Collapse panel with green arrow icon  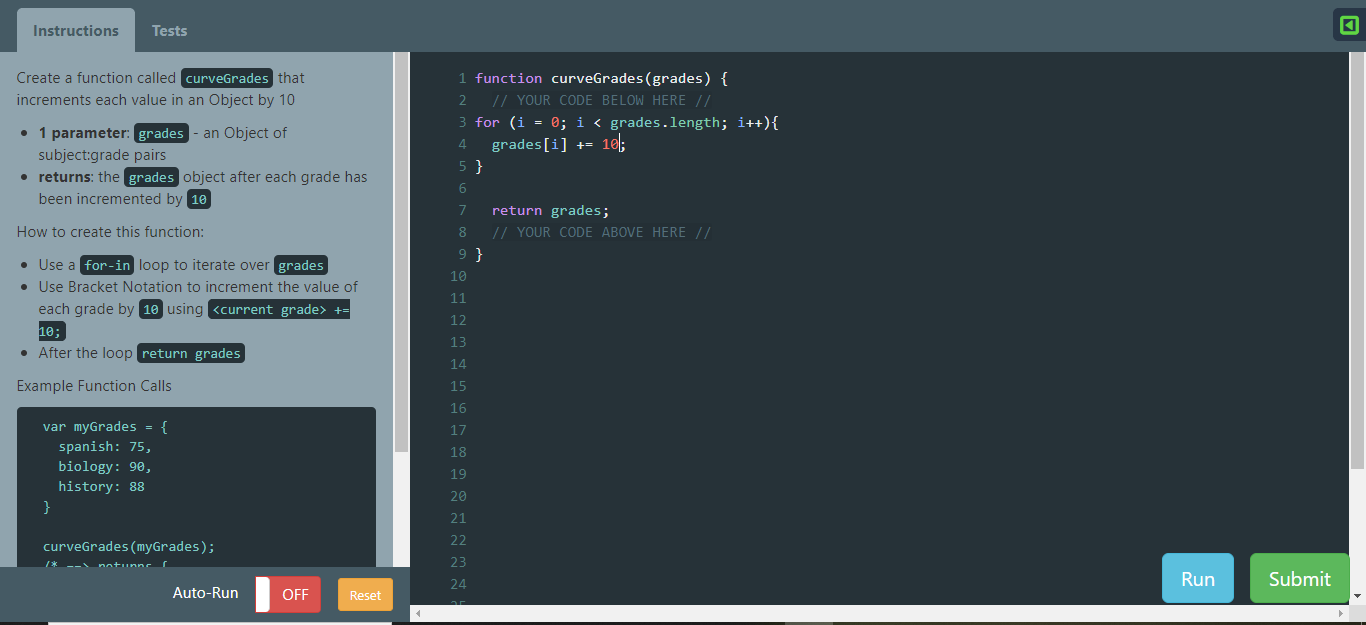(1349, 25)
